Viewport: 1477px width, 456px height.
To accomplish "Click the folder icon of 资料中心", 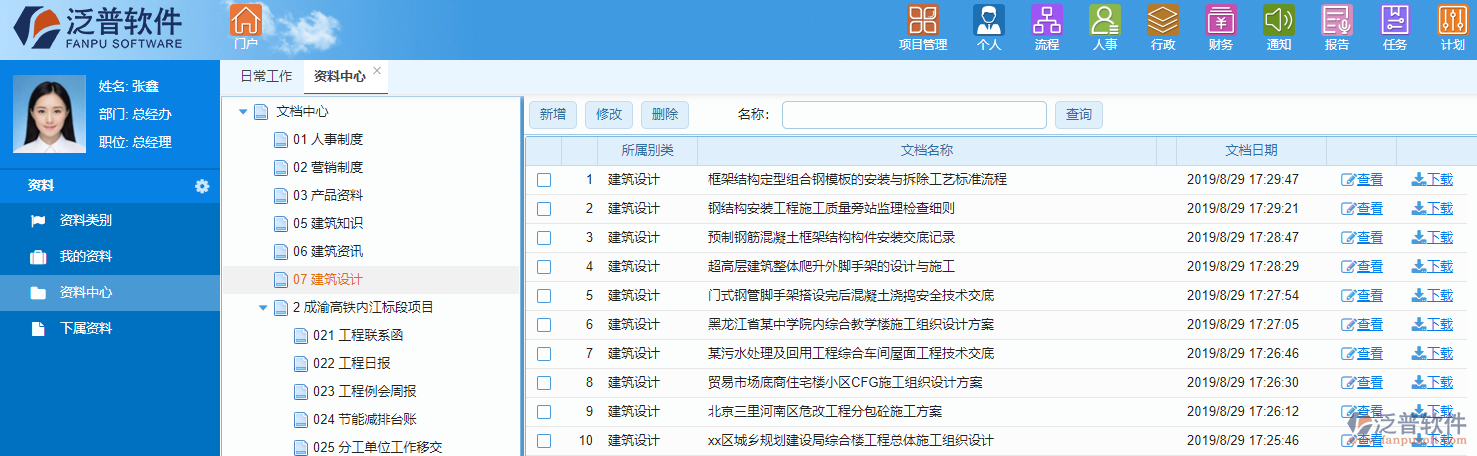I will point(38,293).
